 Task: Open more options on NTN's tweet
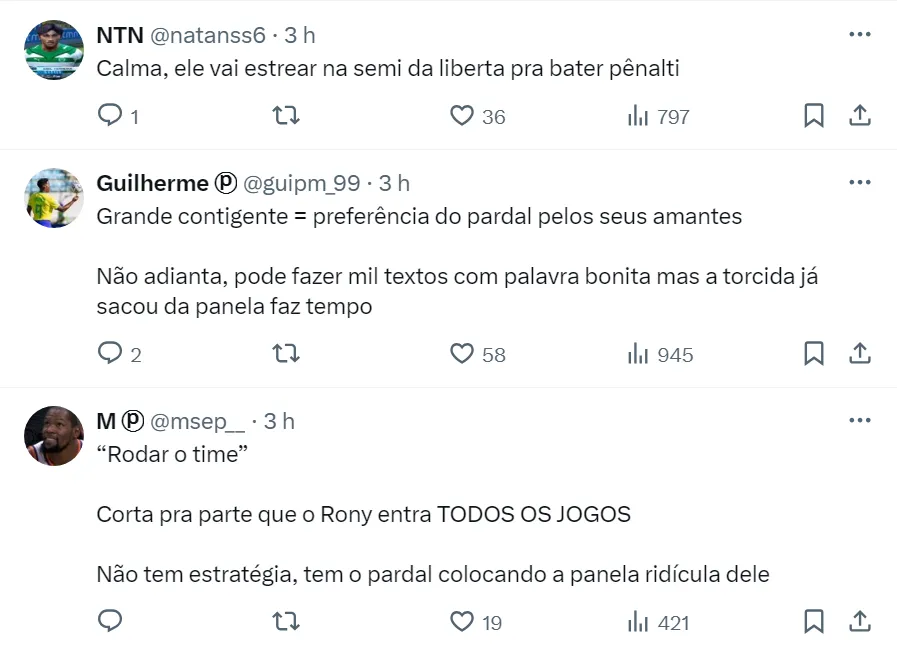859,35
